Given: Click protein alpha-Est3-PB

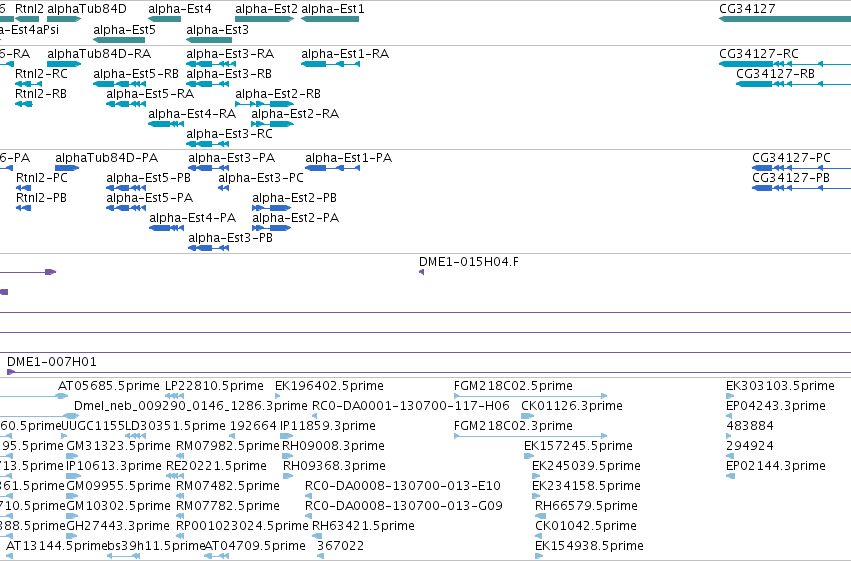Looking at the screenshot, I should point(231,238).
